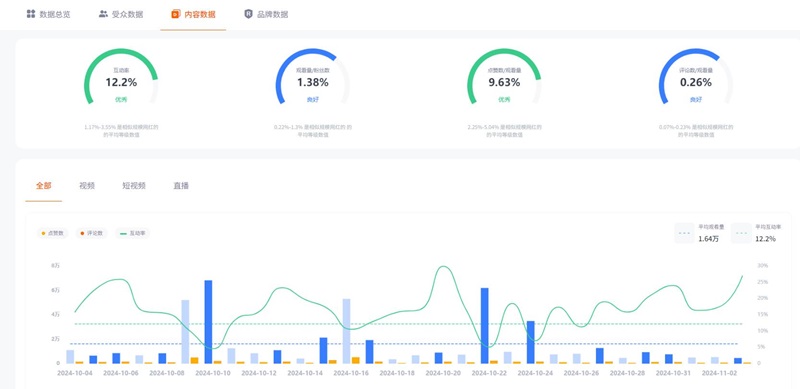Toggle the 评论数 legend series

(92, 233)
